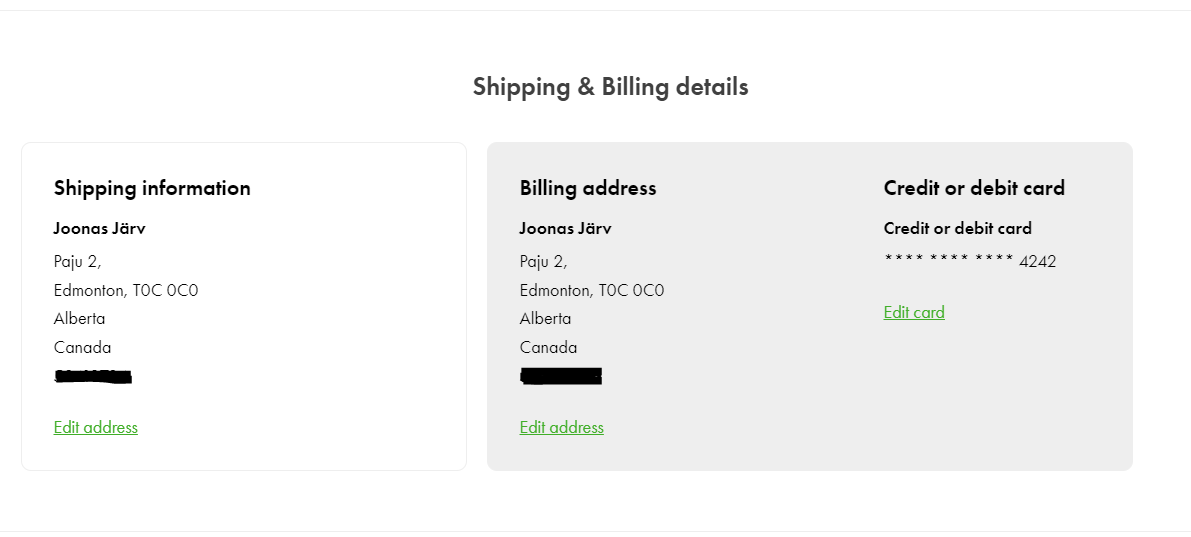Click the Billing address heading
The image size is (1191, 537).
point(588,188)
